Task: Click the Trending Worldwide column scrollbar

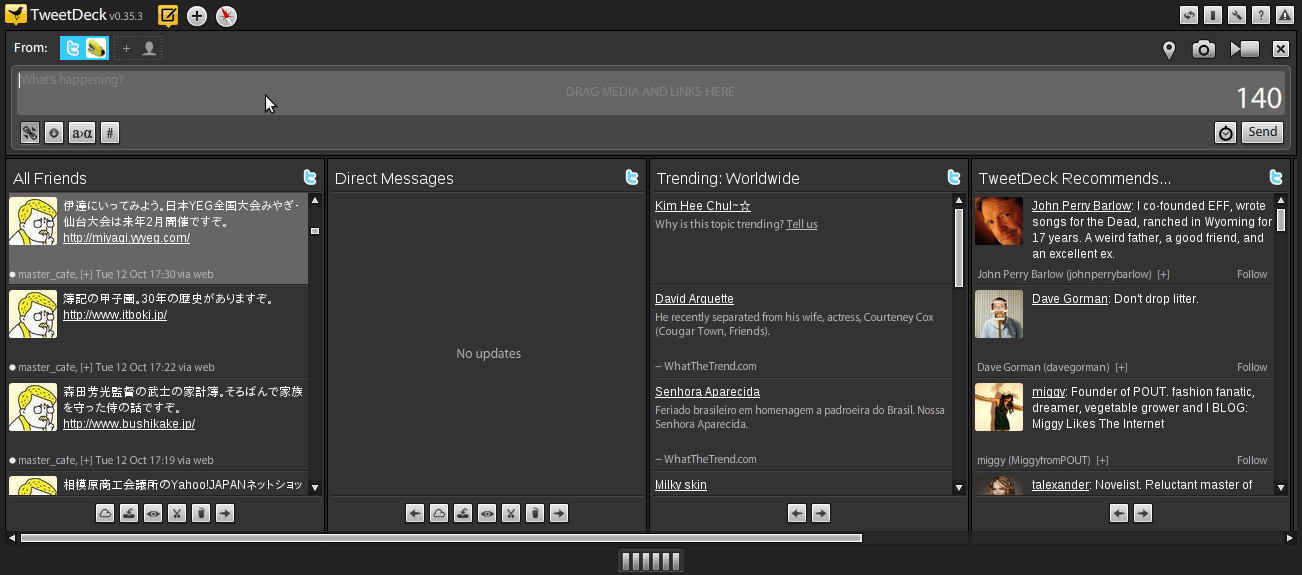Action: 959,247
